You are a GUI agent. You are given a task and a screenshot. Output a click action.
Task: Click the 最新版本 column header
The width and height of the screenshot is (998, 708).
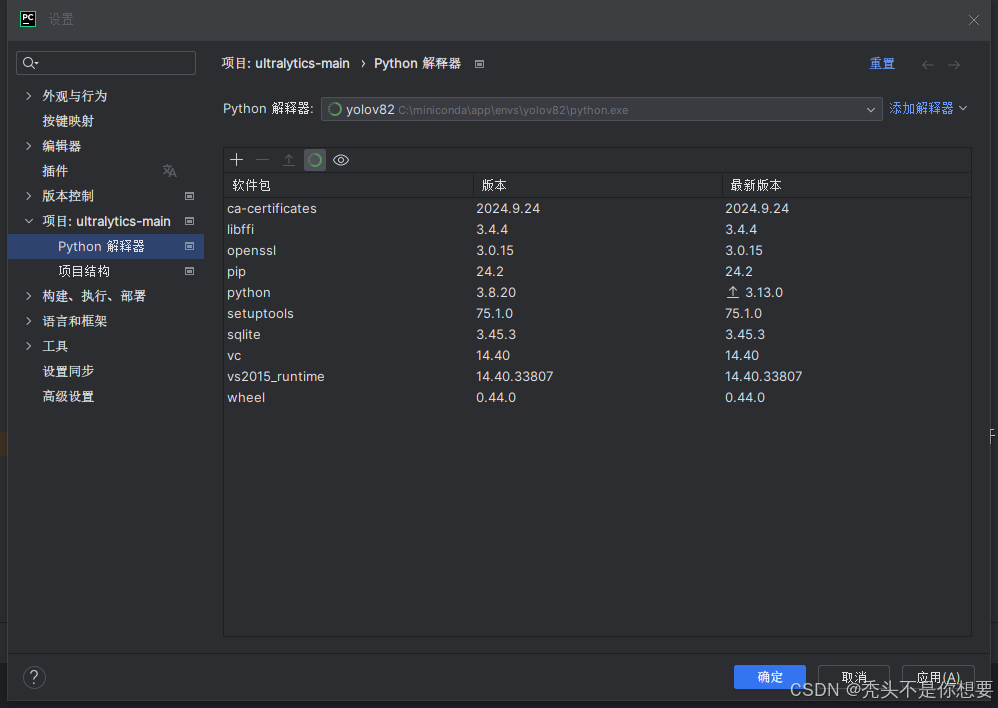tap(847, 185)
